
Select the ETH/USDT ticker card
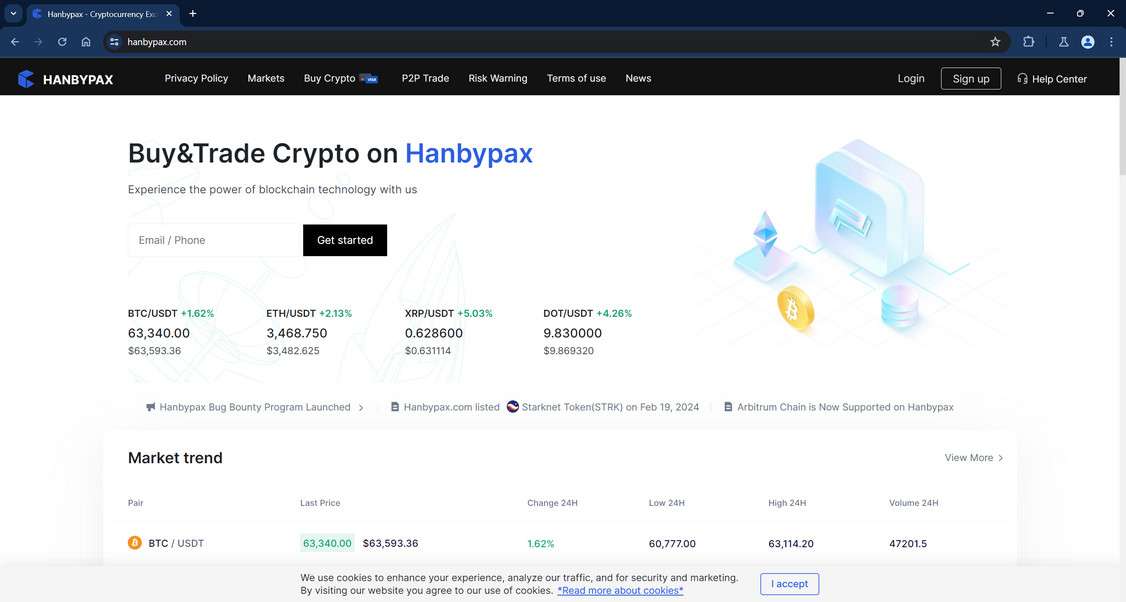(309, 332)
